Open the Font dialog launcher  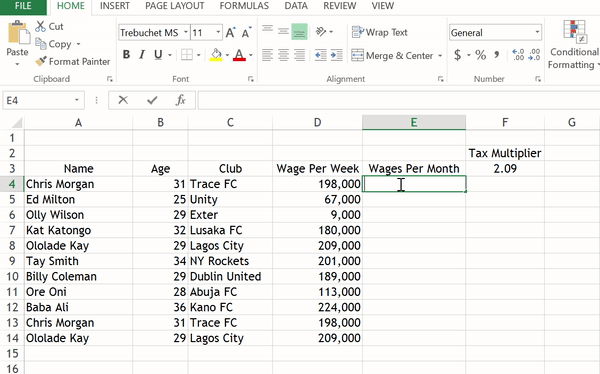251,79
